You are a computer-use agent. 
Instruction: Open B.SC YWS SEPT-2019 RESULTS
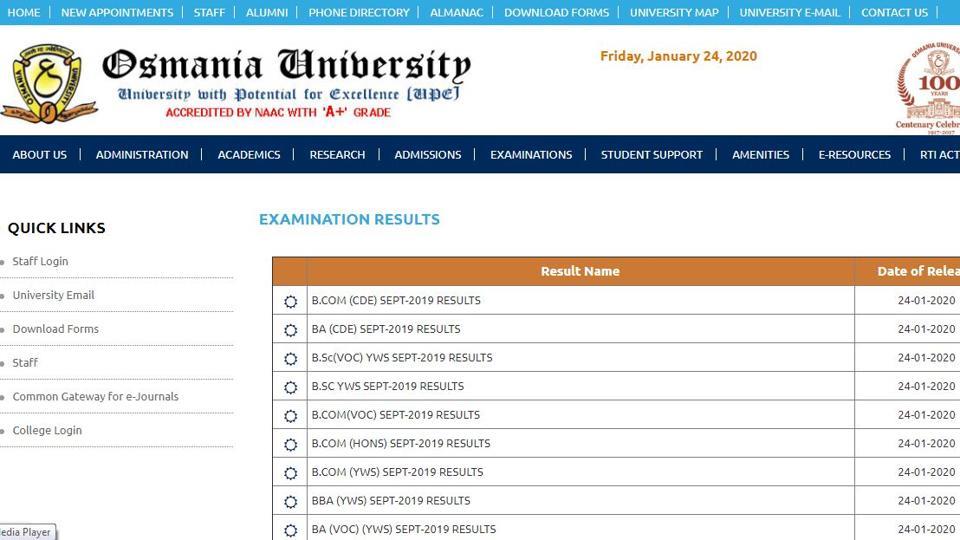click(x=388, y=386)
